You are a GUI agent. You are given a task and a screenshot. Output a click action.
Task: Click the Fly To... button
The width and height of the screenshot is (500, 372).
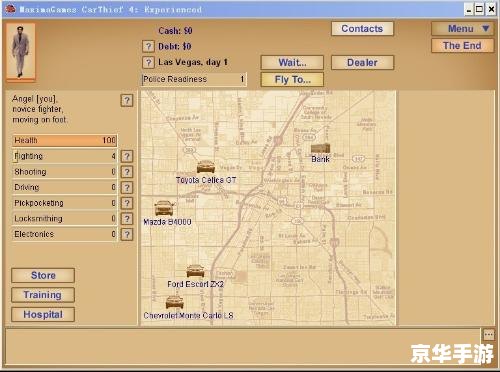[x=292, y=80]
